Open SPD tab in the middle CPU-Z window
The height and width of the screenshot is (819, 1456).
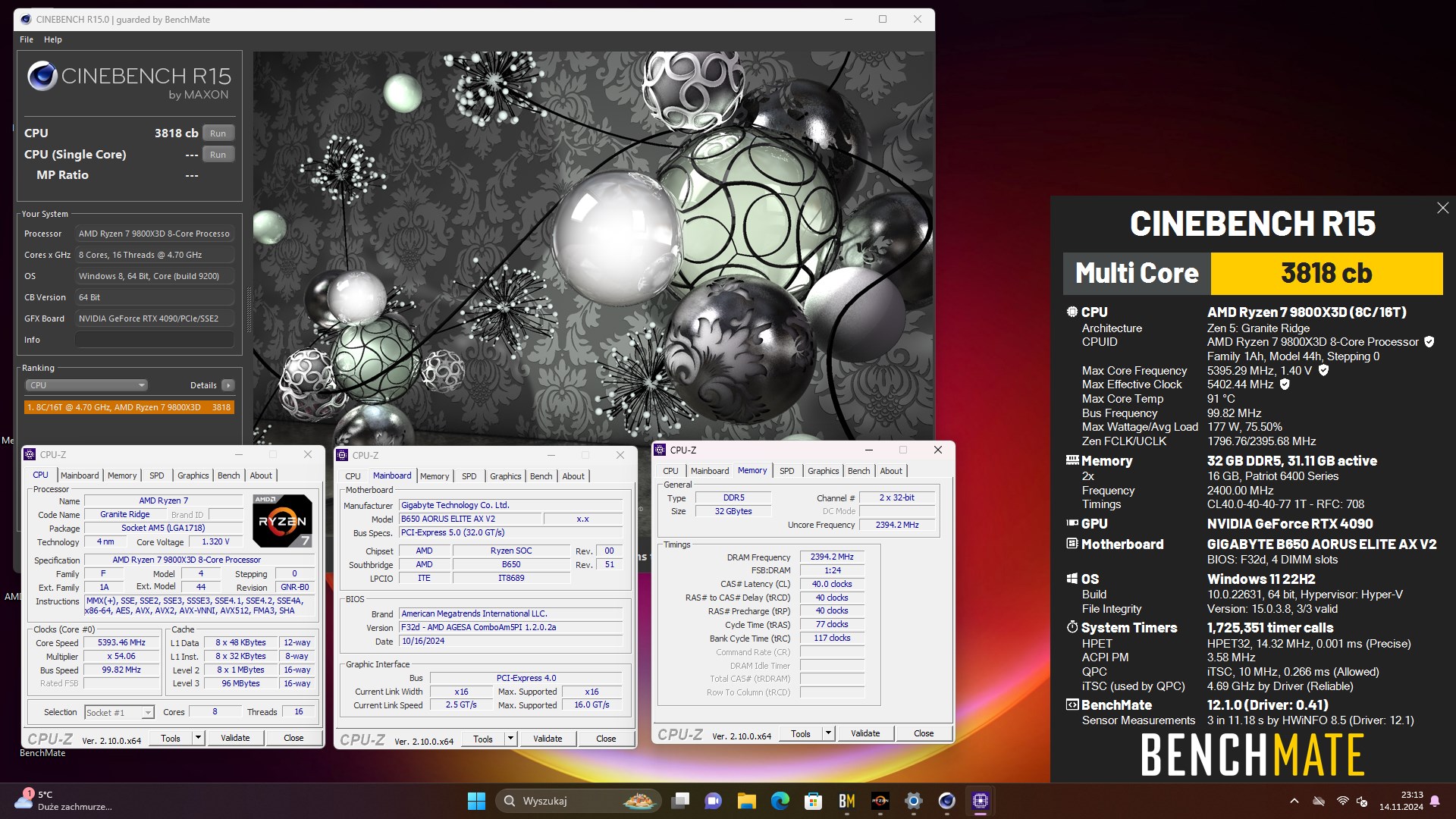coord(469,476)
